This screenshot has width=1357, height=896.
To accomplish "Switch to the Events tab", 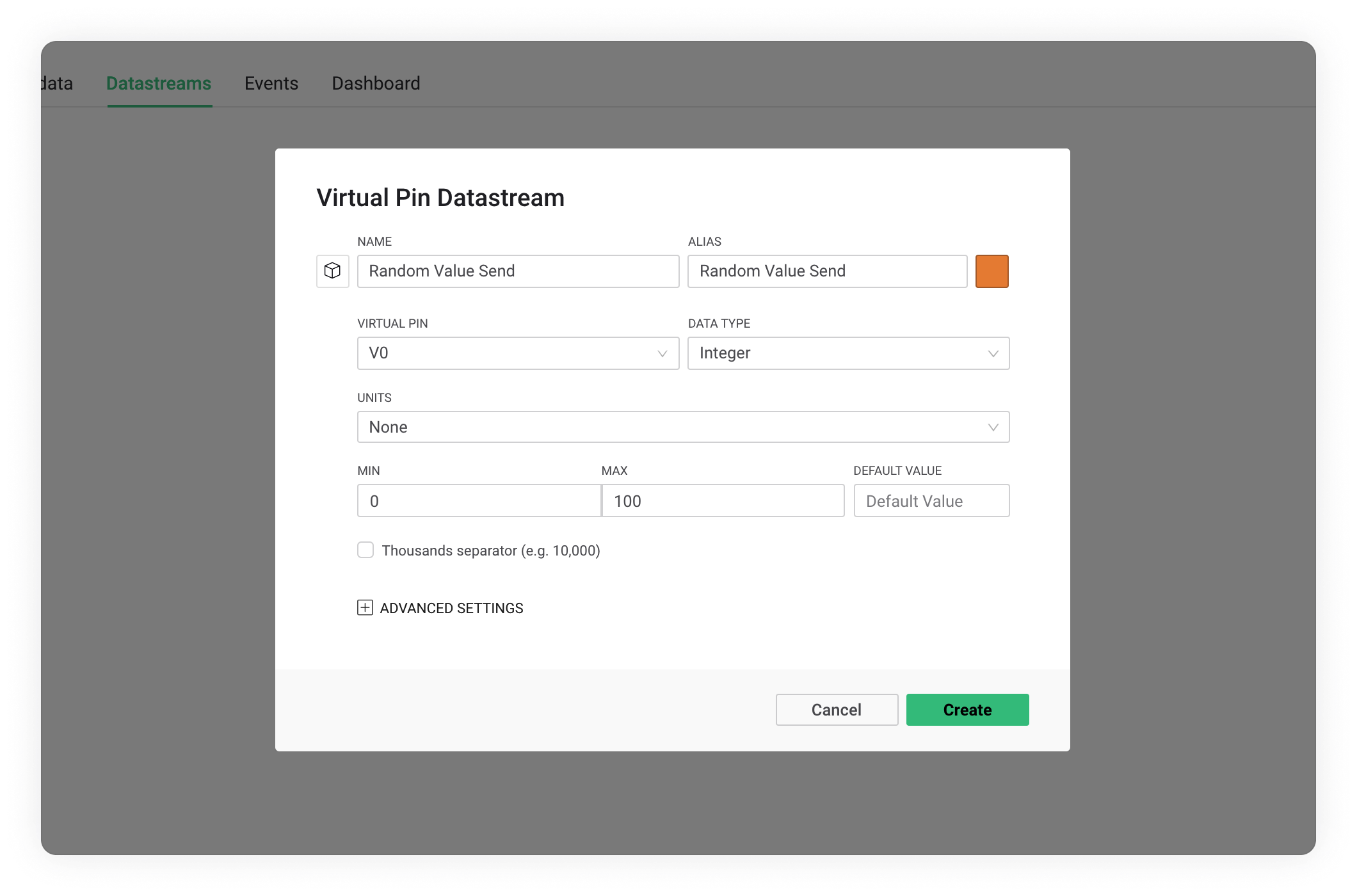I will click(x=271, y=83).
